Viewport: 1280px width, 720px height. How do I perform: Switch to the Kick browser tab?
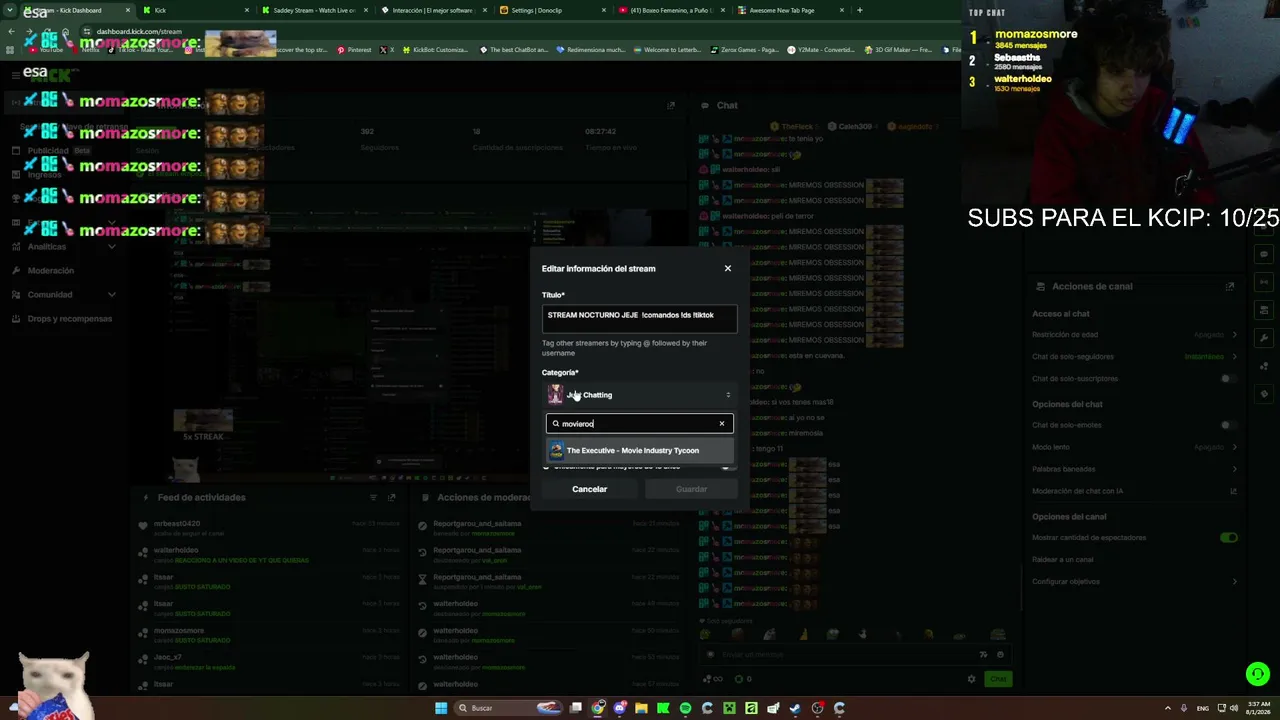196,10
